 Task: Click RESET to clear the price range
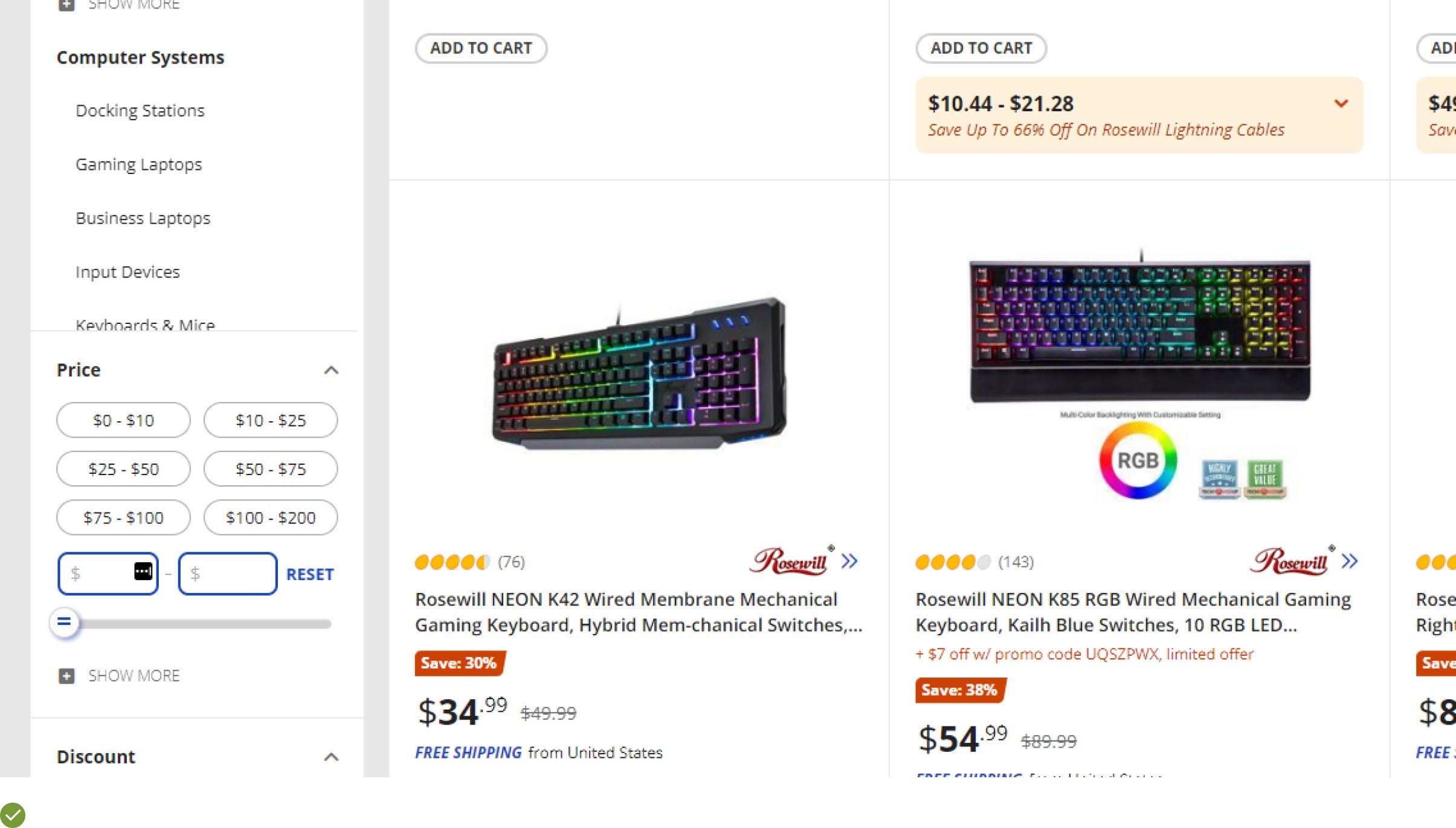click(x=310, y=574)
